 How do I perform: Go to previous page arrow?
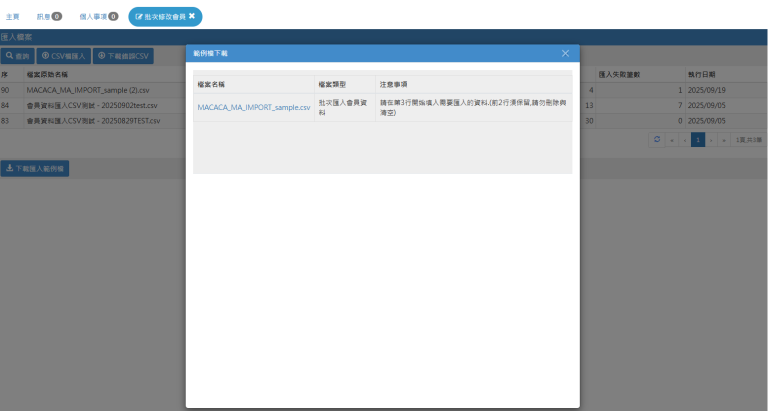685,140
